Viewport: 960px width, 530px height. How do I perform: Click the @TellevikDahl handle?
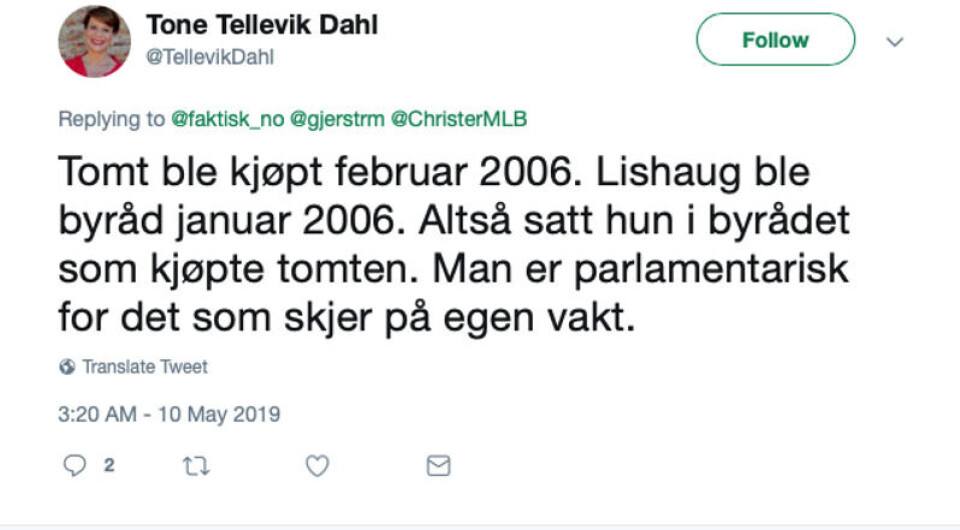(210, 58)
